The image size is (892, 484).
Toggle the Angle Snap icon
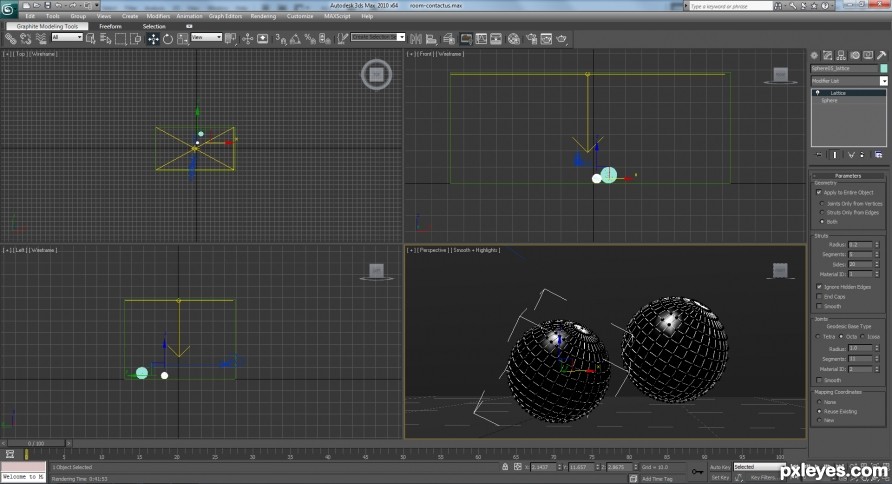(295, 39)
